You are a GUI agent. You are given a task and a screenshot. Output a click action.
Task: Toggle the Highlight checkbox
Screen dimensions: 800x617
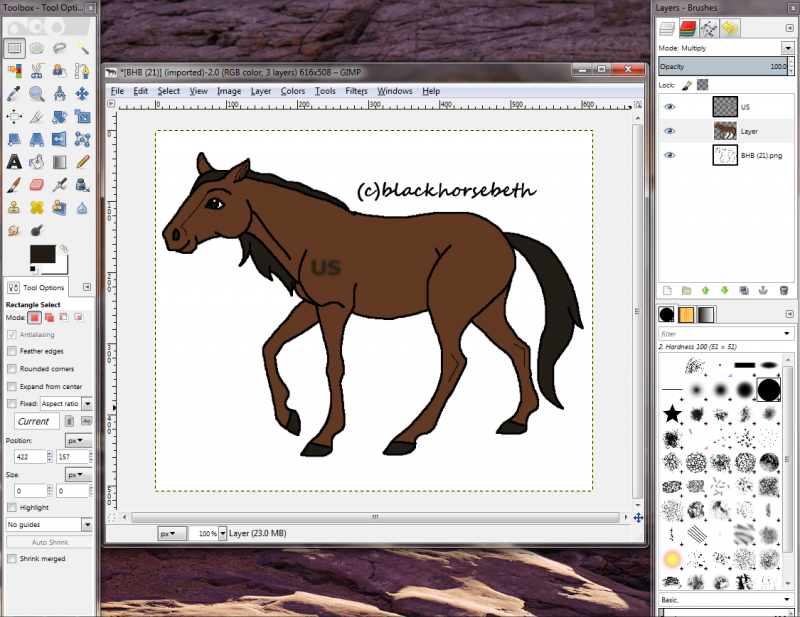pyautogui.click(x=12, y=507)
